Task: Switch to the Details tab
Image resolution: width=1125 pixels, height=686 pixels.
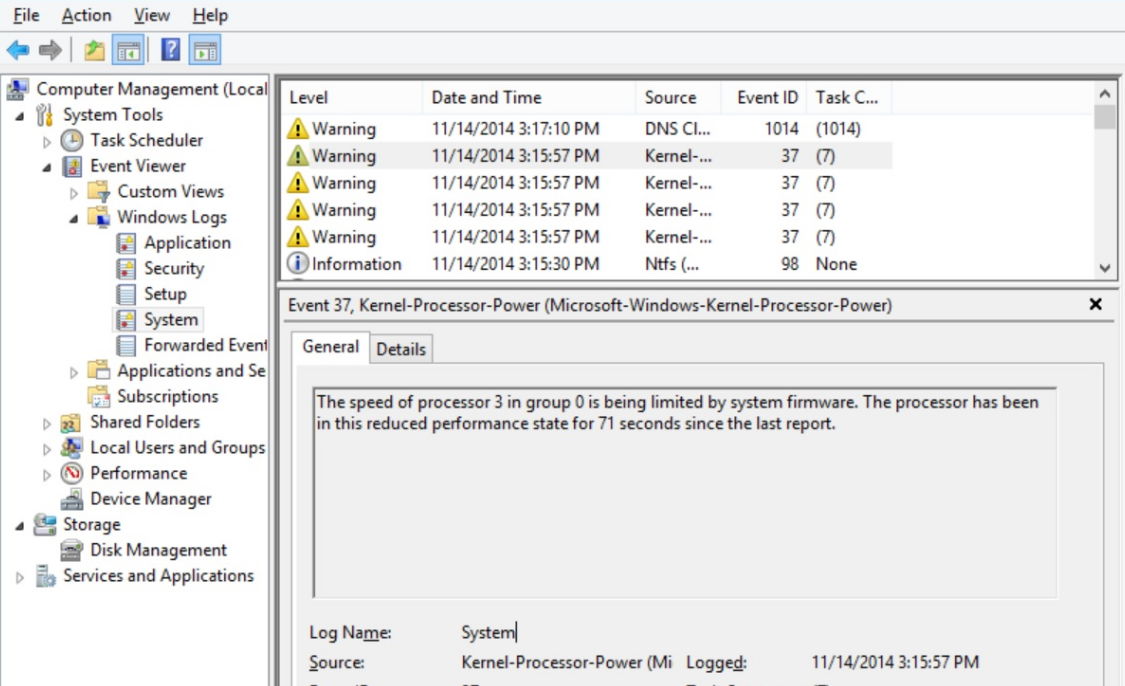Action: (x=401, y=349)
